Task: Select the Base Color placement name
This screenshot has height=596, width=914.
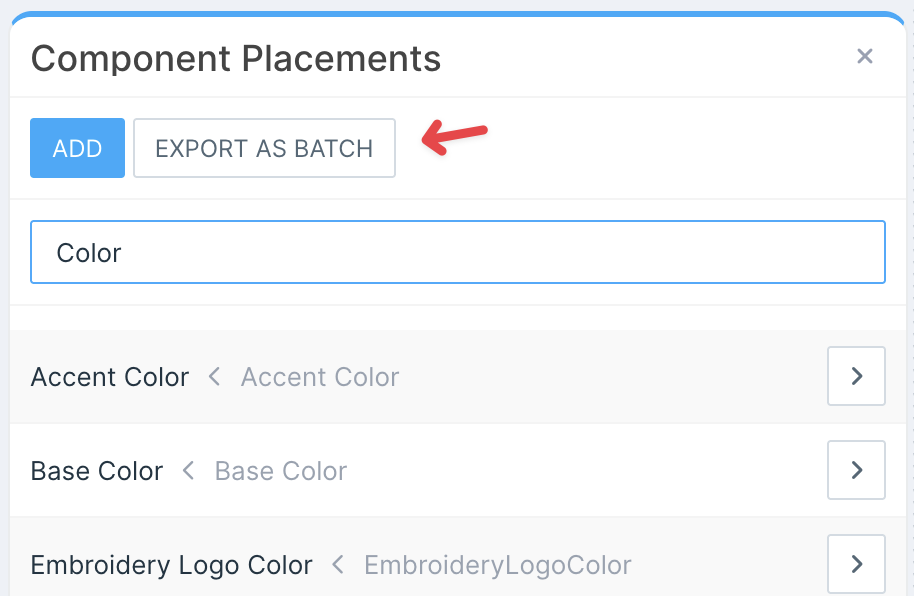Action: click(97, 471)
